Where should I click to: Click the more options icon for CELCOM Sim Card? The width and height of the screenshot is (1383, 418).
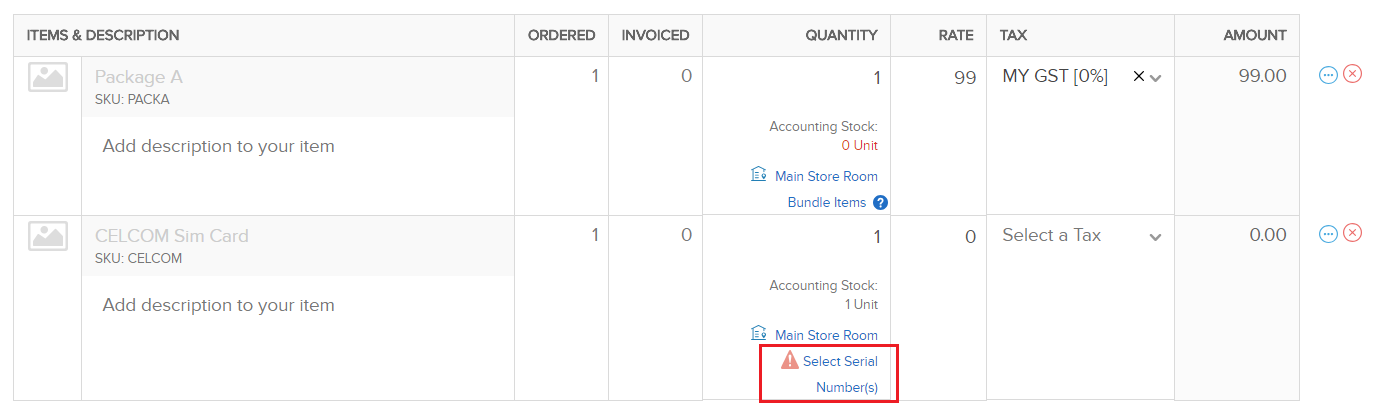[x=1328, y=234]
